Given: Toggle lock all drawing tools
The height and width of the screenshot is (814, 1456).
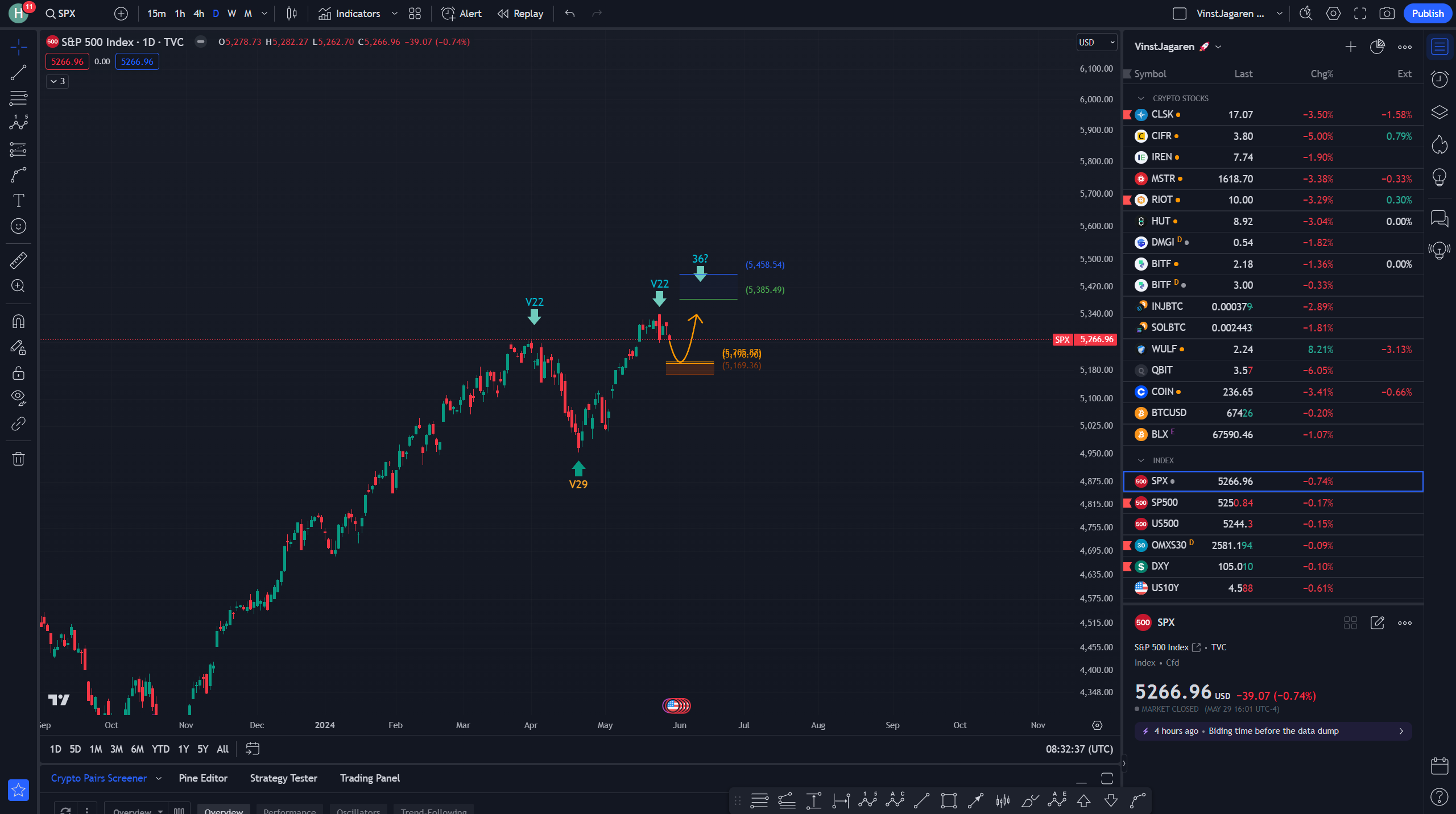Looking at the screenshot, I should click(18, 373).
